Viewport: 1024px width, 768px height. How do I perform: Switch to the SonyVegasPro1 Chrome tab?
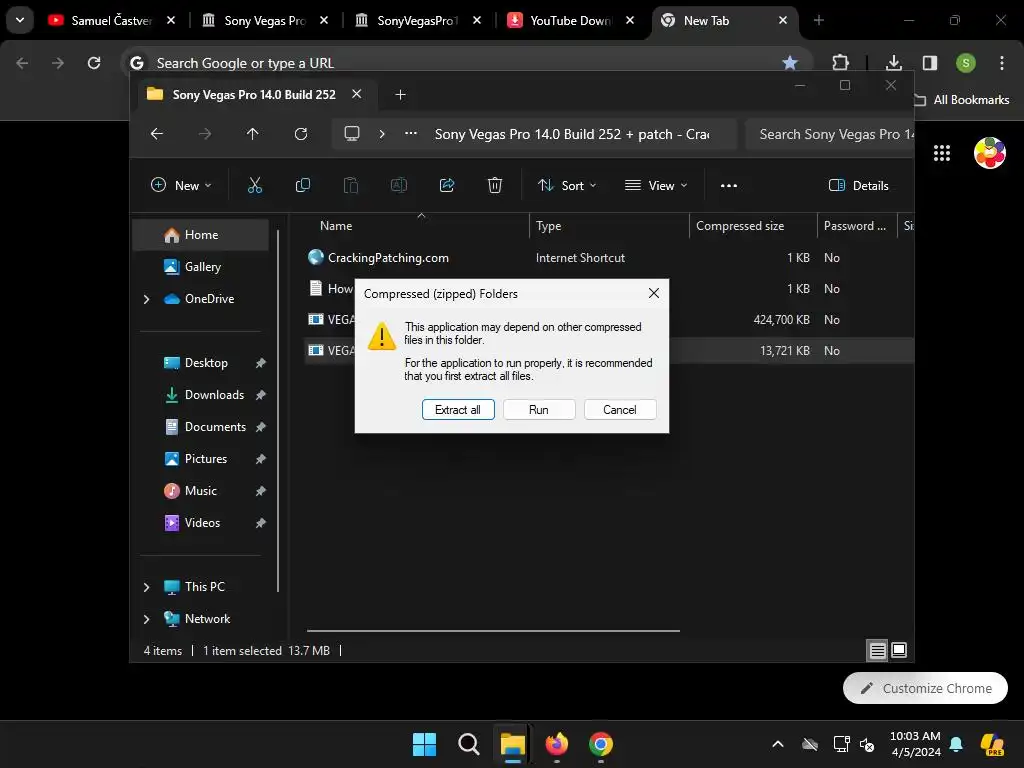coord(419,21)
